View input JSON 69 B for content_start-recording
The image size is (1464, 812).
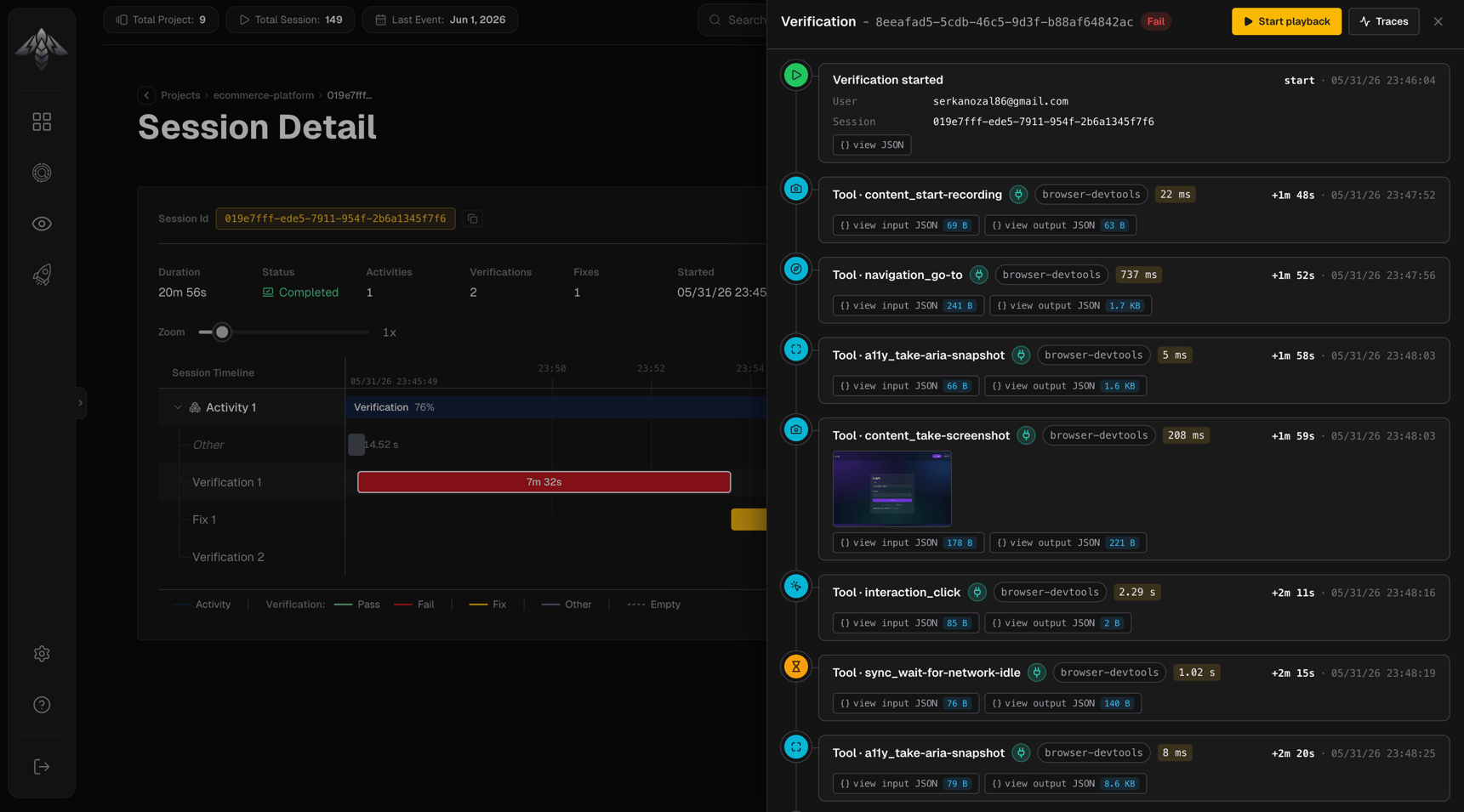906,225
